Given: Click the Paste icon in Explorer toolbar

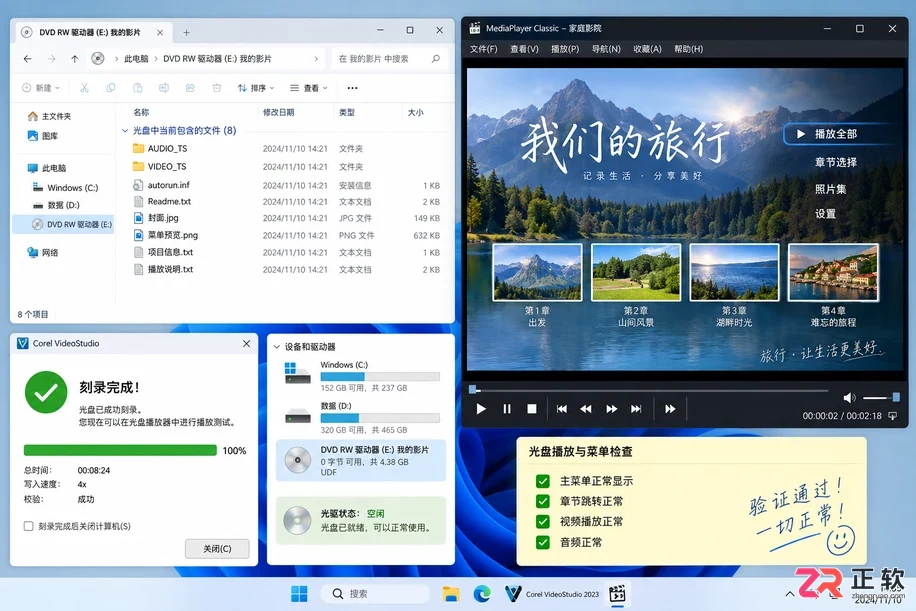Looking at the screenshot, I should (137, 88).
